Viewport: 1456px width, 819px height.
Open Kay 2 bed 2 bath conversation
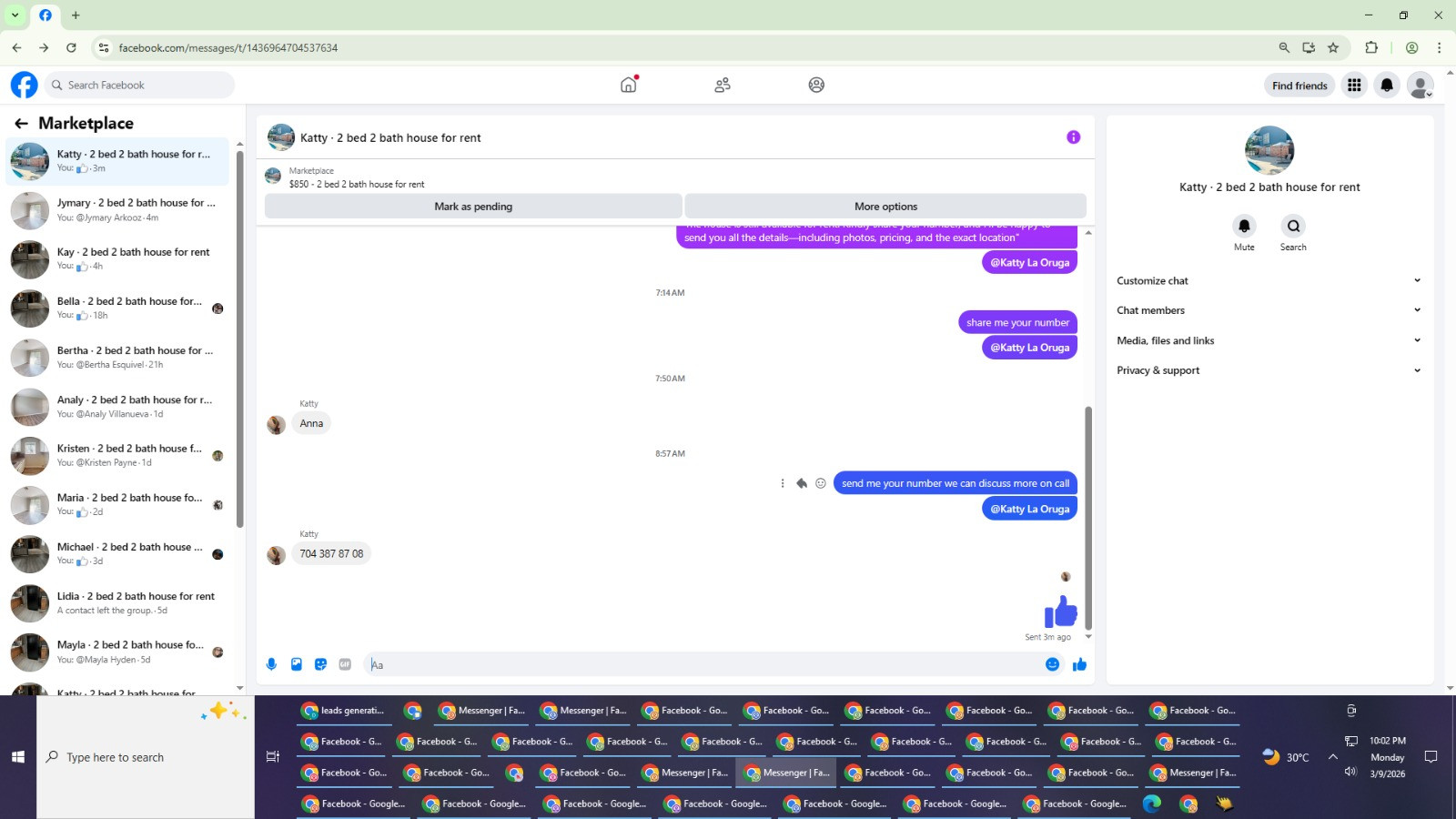(118, 259)
